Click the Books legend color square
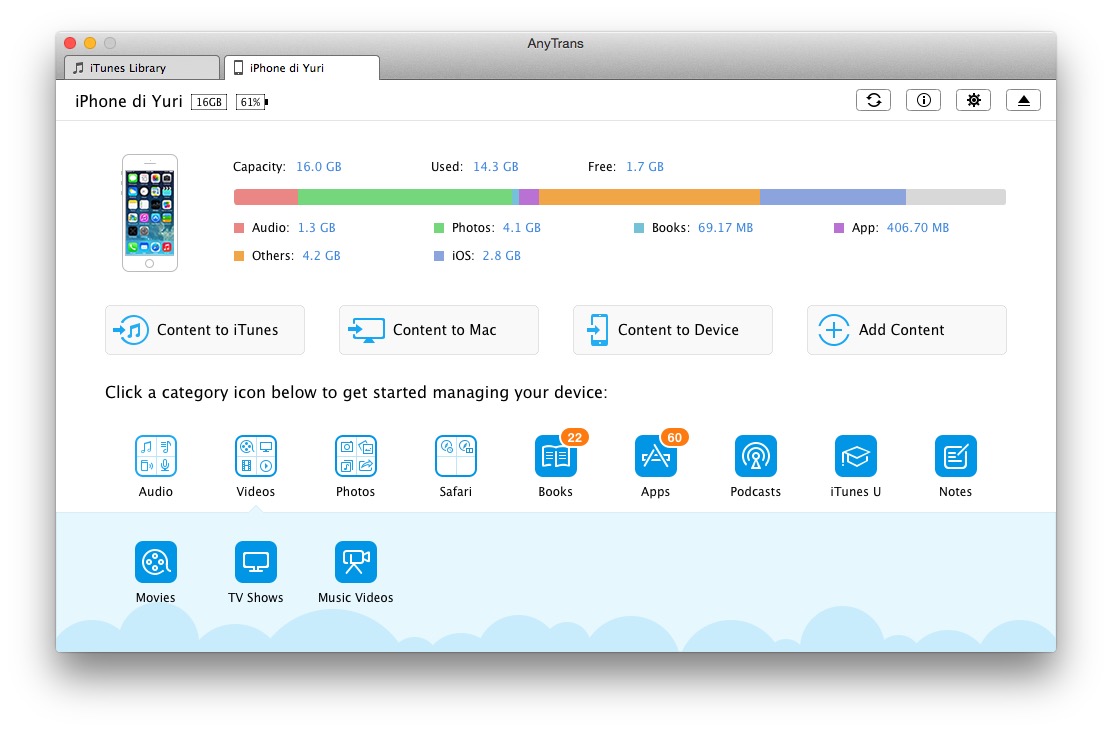The height and width of the screenshot is (732, 1112). point(639,228)
